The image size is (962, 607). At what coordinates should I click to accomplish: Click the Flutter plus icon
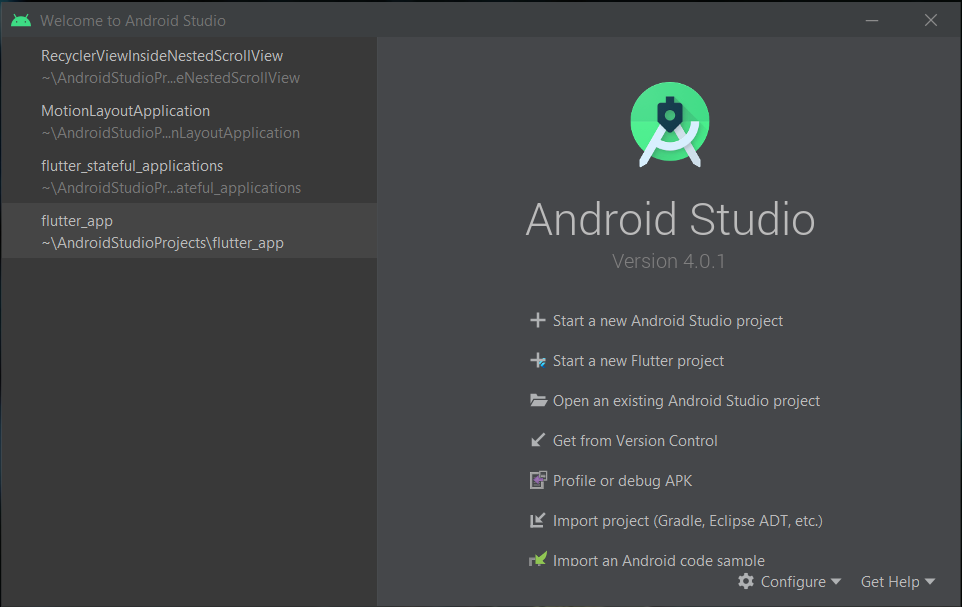tap(537, 360)
